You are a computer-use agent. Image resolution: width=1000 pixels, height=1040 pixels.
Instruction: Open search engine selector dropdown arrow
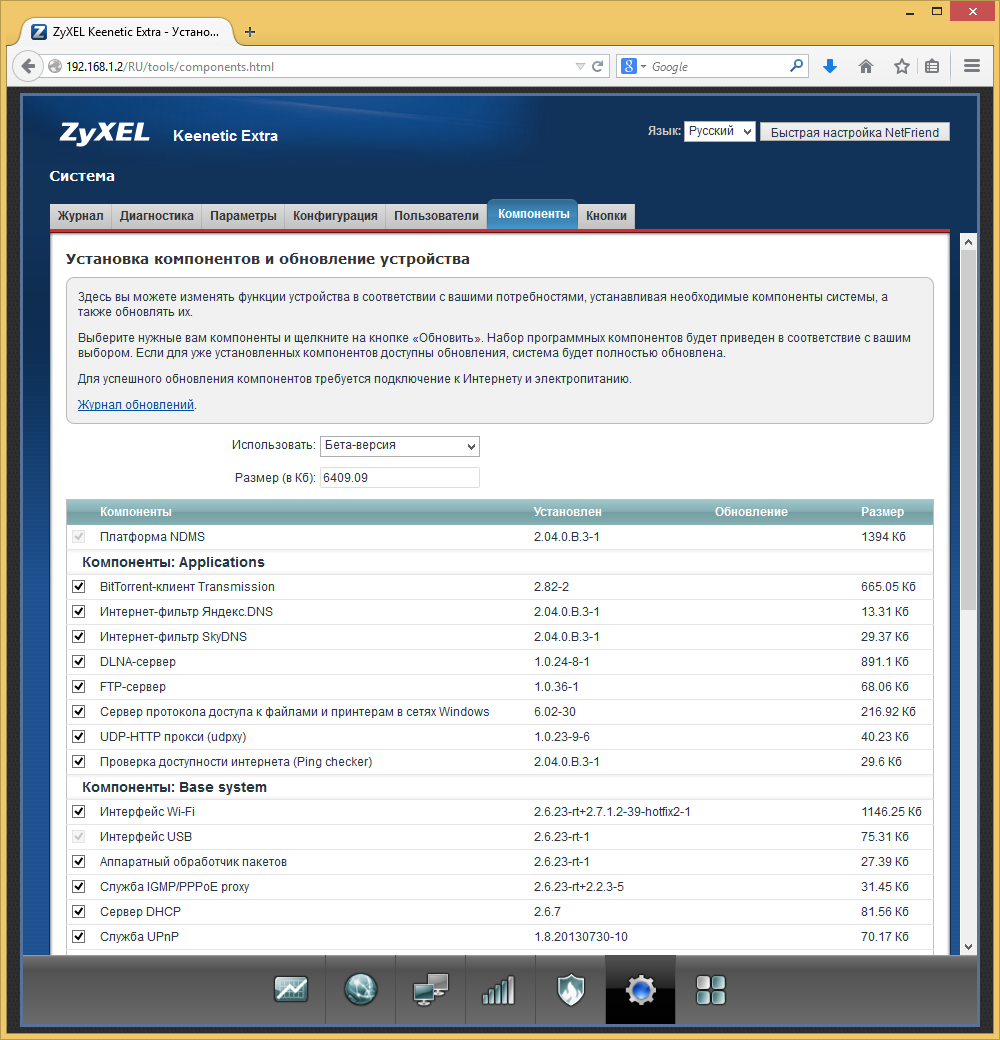643,66
